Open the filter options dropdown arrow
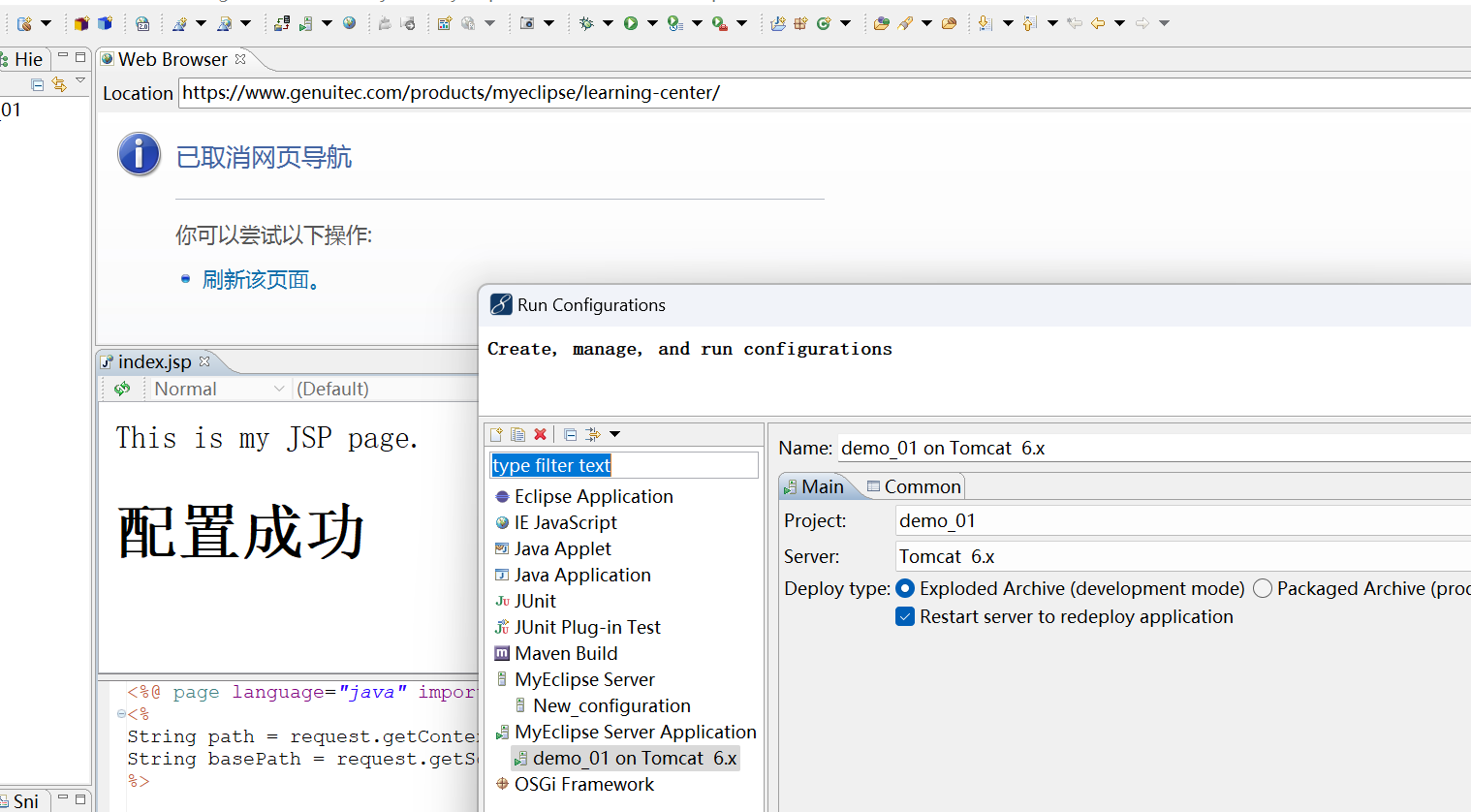 click(x=614, y=434)
